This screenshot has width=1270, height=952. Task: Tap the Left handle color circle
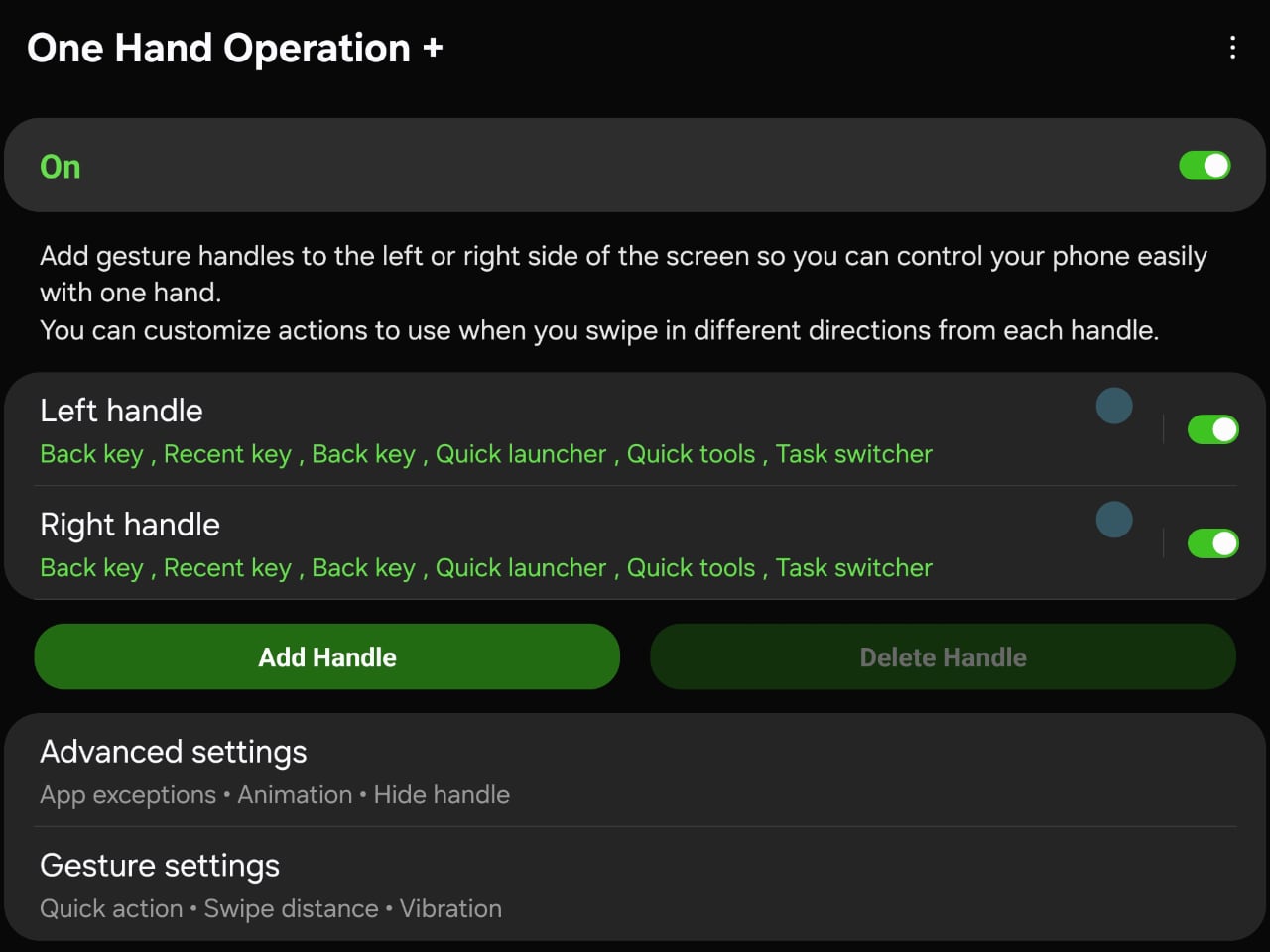[1114, 406]
